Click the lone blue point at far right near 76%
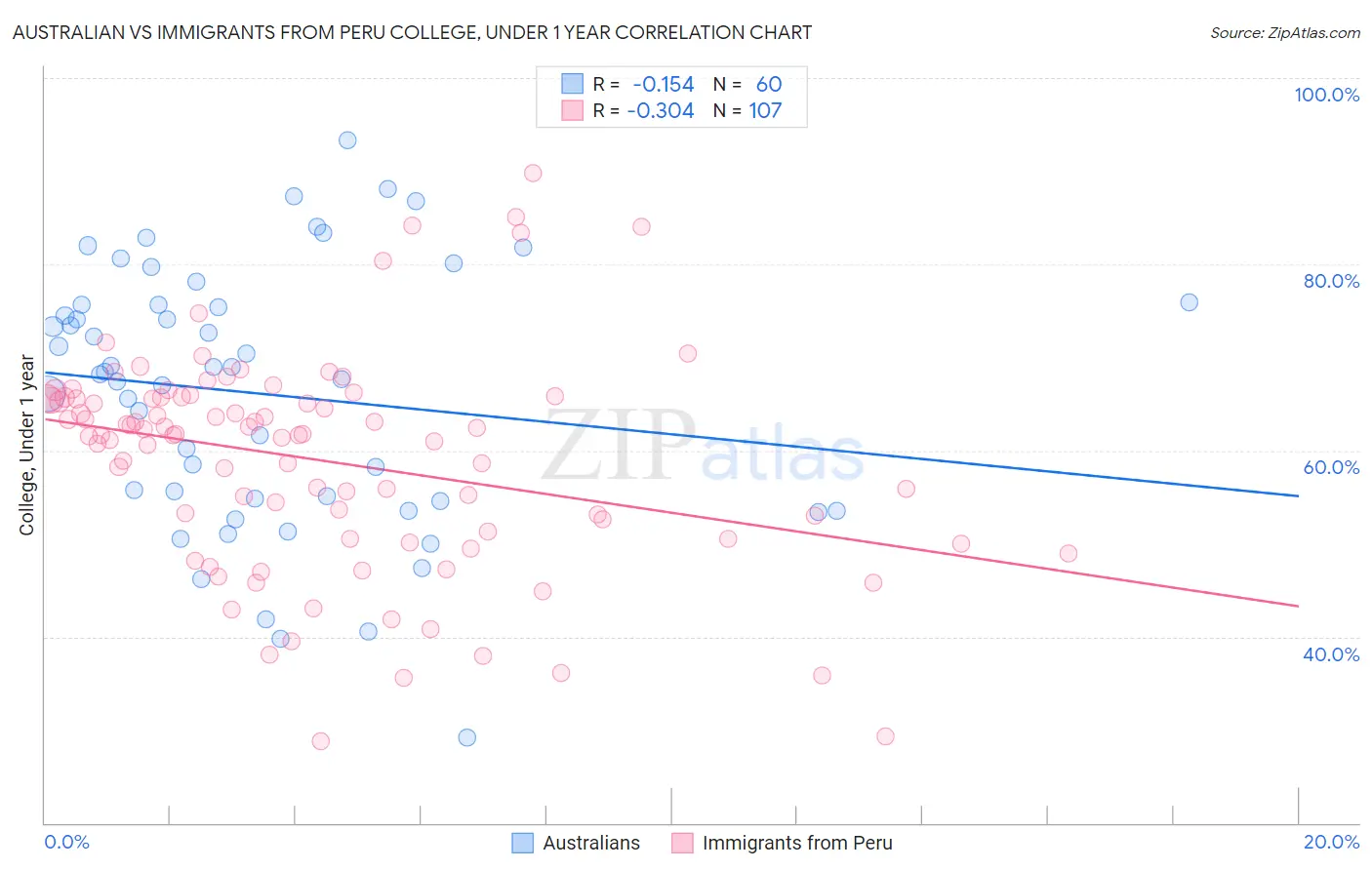 click(x=1189, y=302)
